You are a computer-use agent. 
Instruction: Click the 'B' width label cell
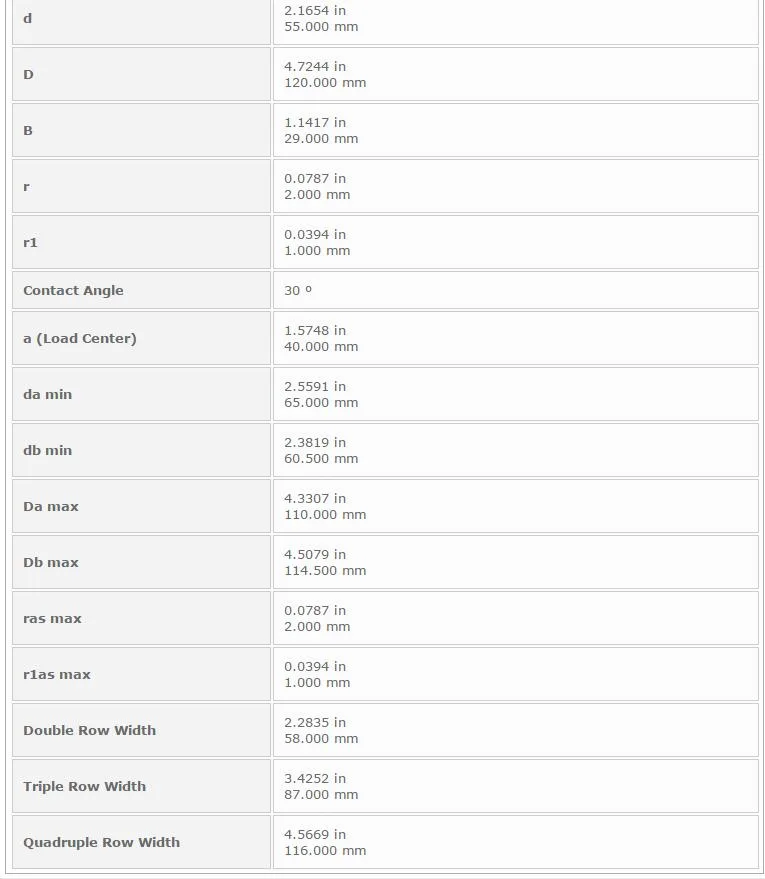point(141,130)
